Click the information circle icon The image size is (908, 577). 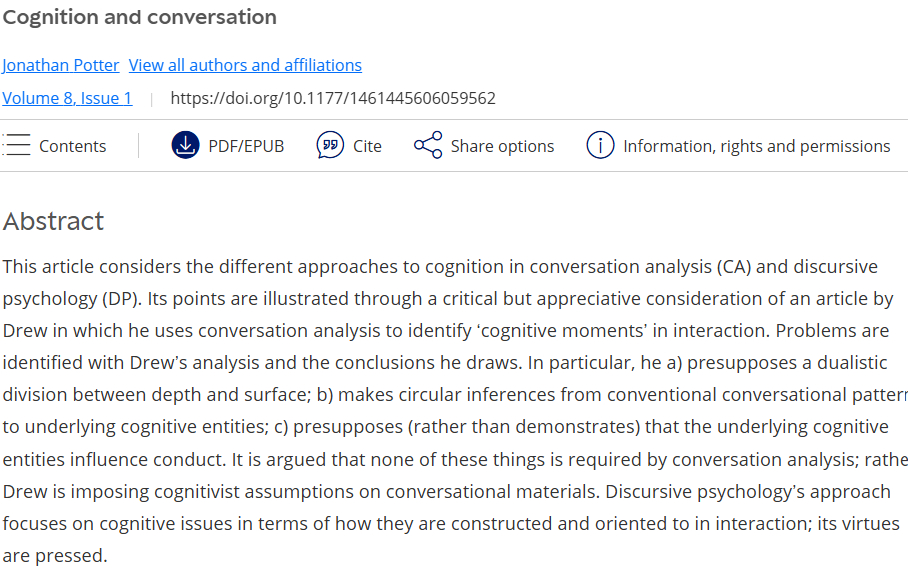tap(600, 145)
